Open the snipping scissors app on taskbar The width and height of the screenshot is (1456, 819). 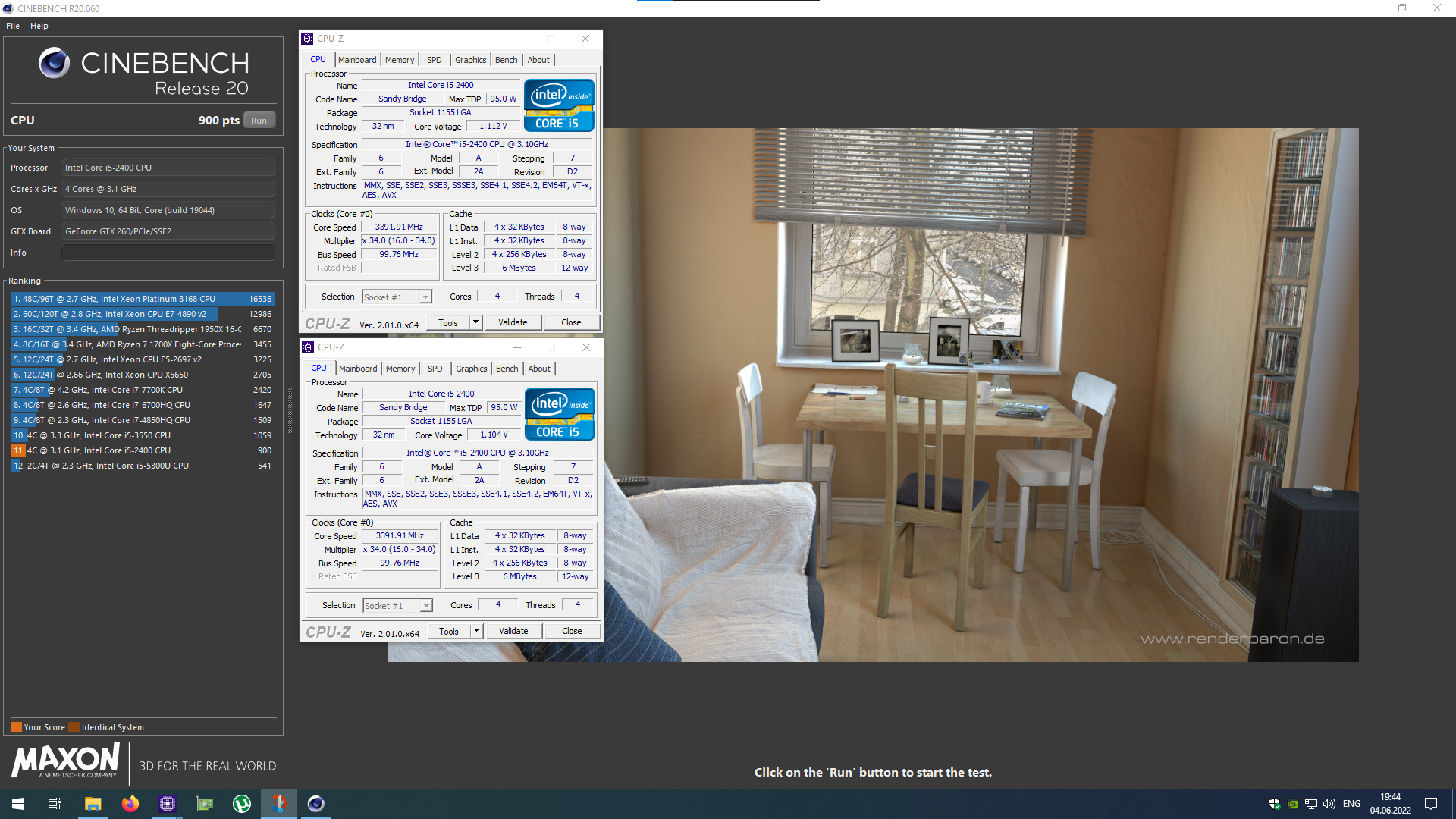(279, 804)
